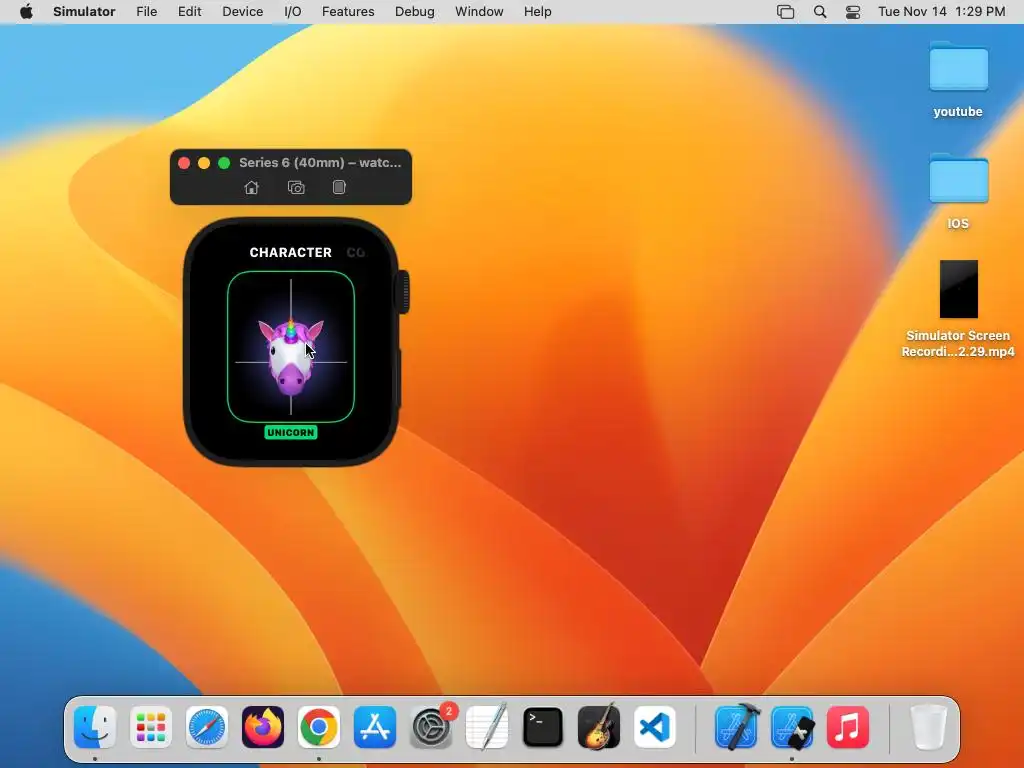Switch to the partially visible CO tab

(x=356, y=252)
